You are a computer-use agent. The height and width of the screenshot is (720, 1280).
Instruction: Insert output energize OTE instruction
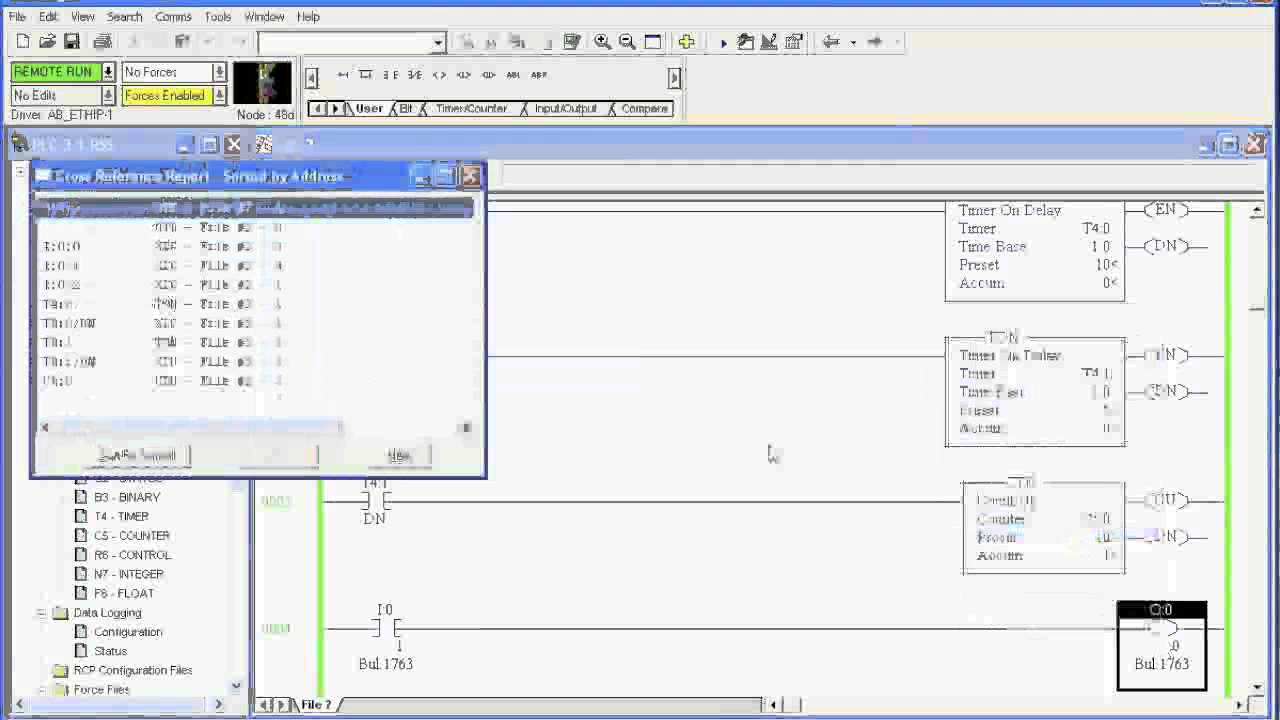click(439, 75)
